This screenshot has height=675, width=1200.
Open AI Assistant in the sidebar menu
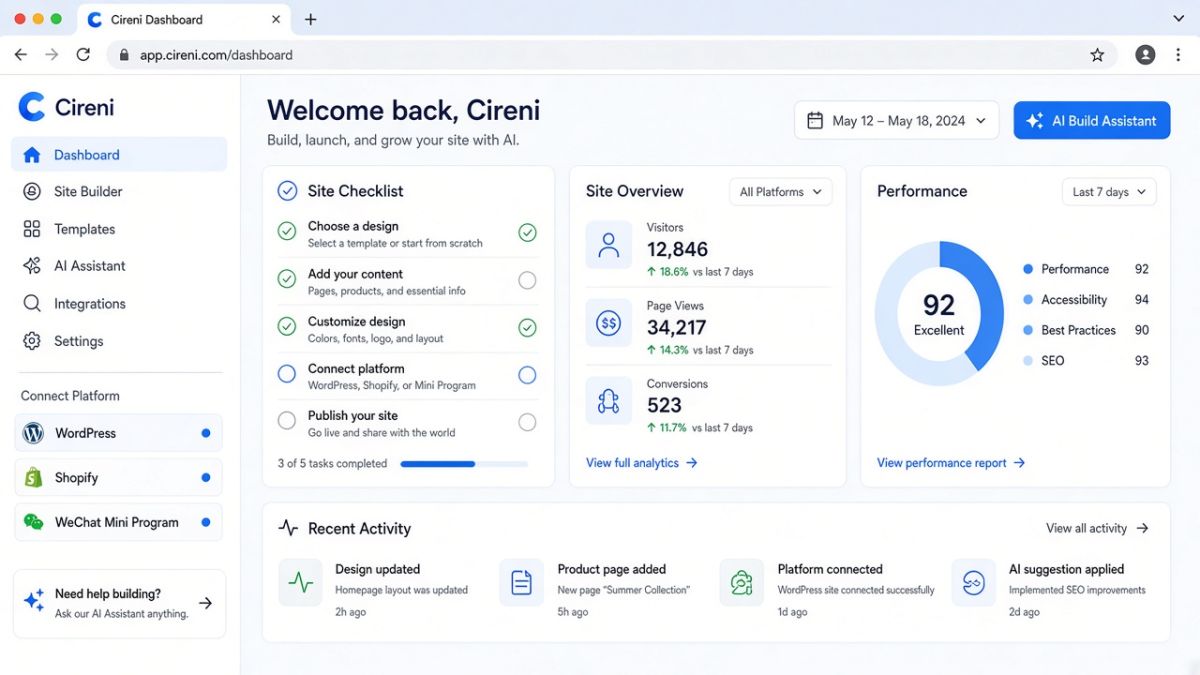(x=119, y=266)
